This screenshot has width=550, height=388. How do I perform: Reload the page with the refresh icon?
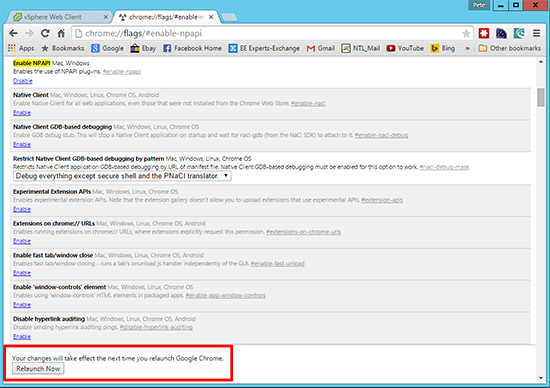45,33
